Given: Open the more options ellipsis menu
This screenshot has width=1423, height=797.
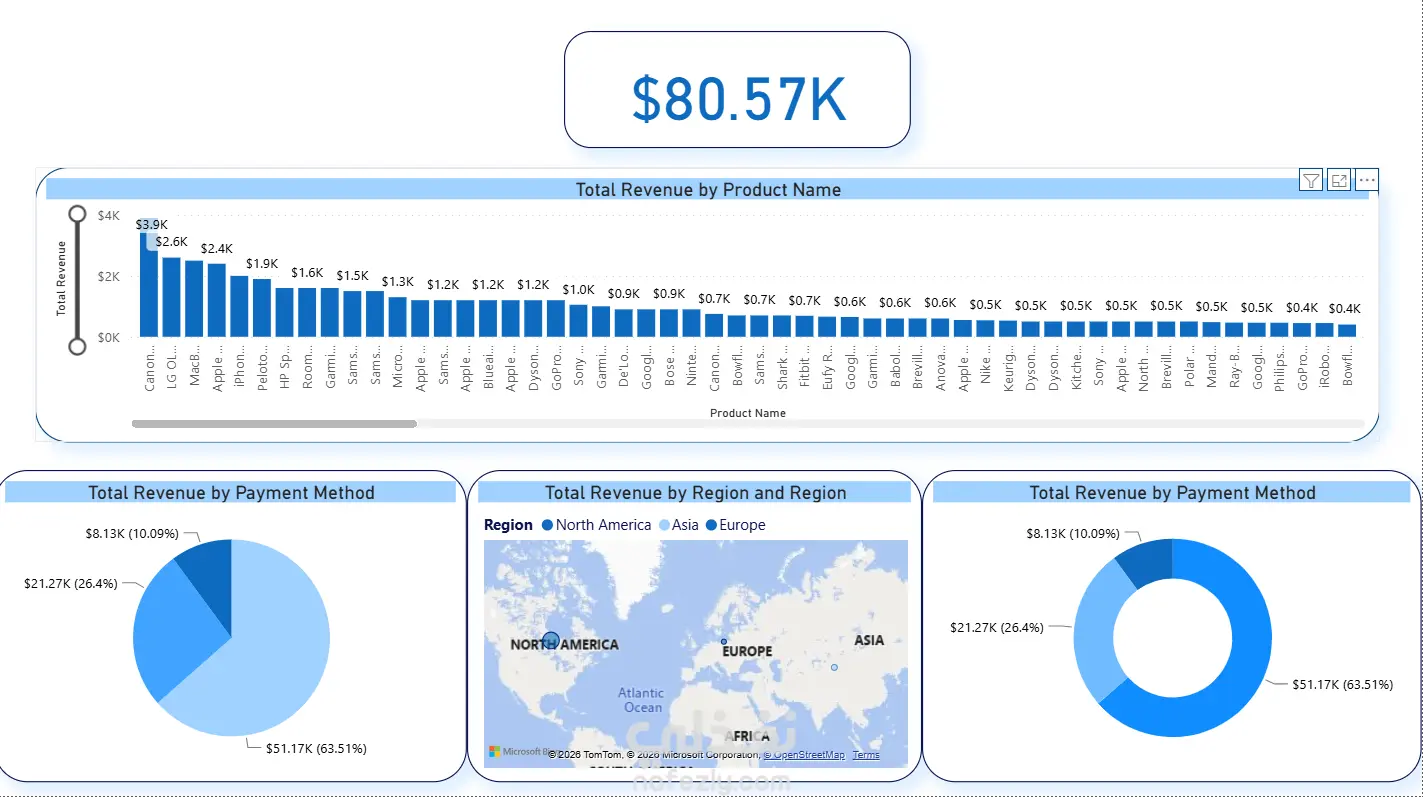Looking at the screenshot, I should (1367, 180).
